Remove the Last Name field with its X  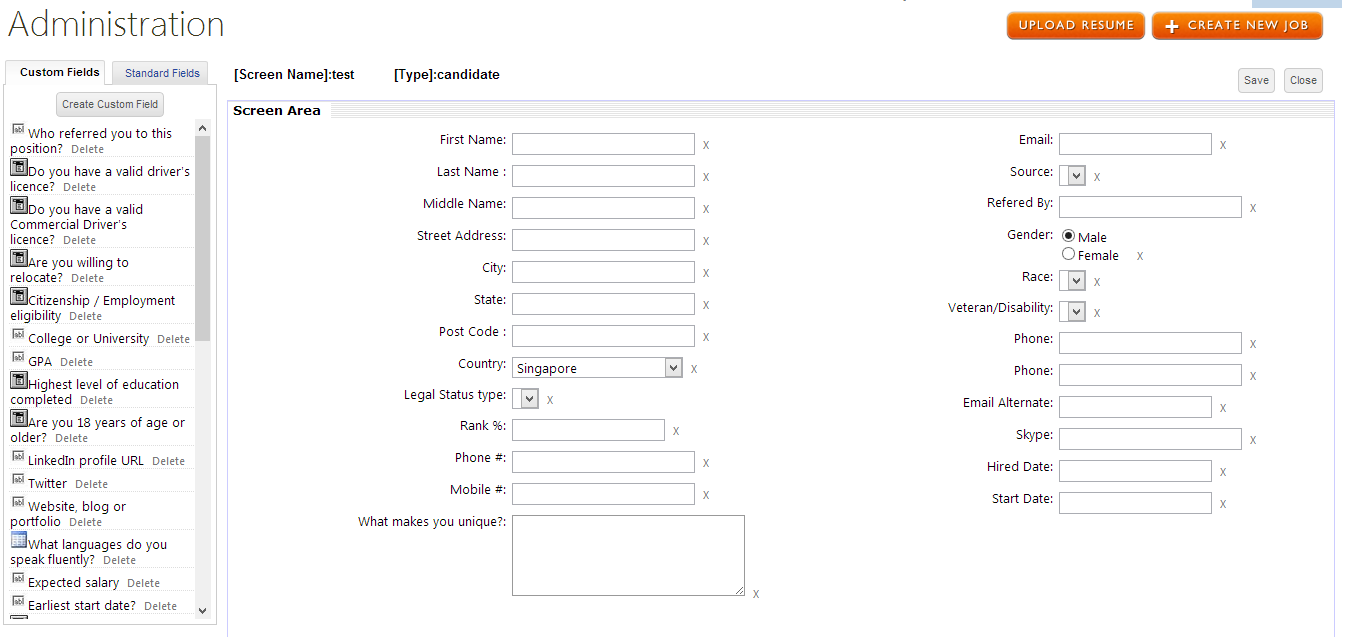click(706, 177)
